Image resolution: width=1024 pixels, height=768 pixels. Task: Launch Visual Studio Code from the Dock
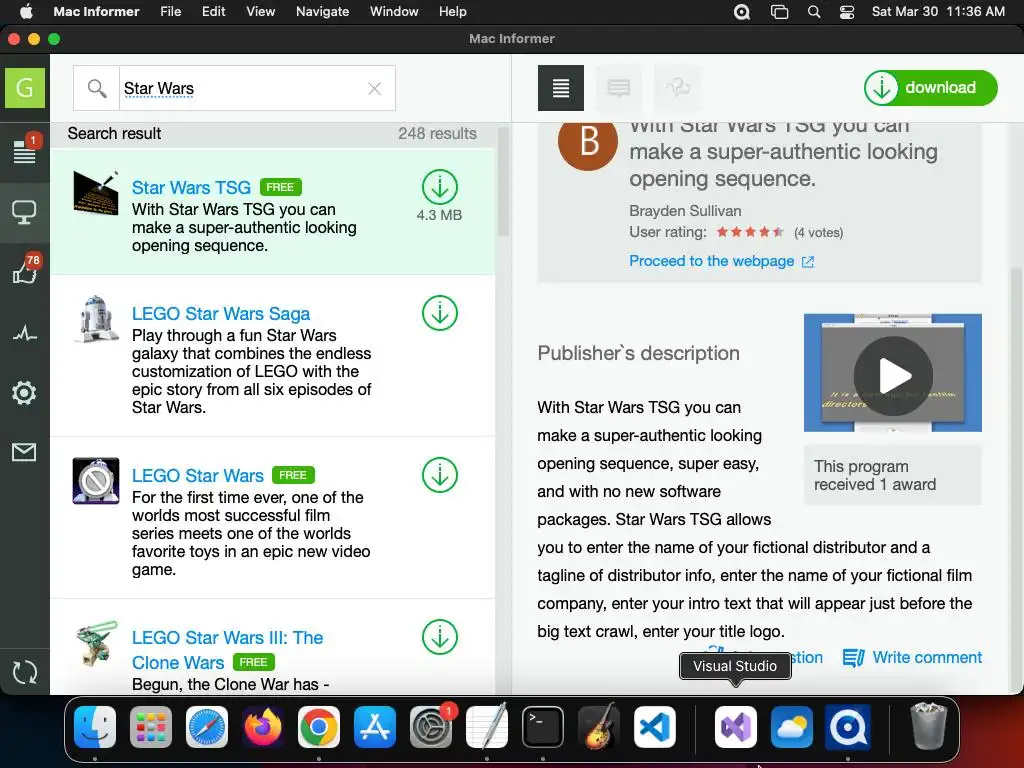pos(654,727)
